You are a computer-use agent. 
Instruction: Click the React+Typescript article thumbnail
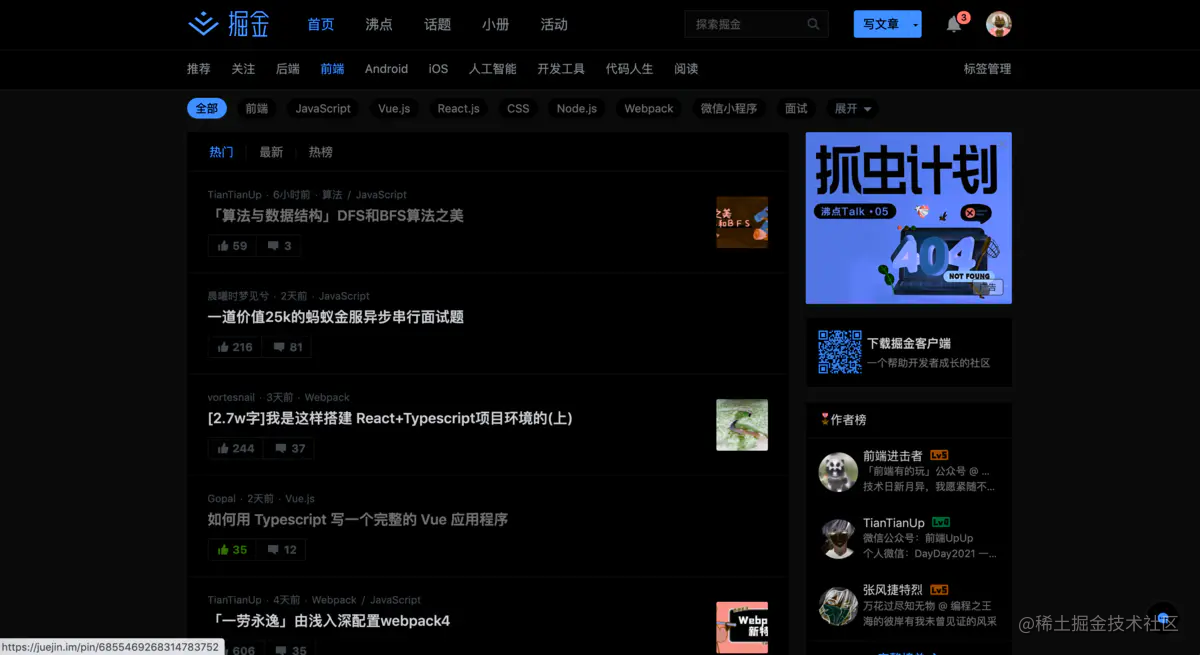coord(742,425)
